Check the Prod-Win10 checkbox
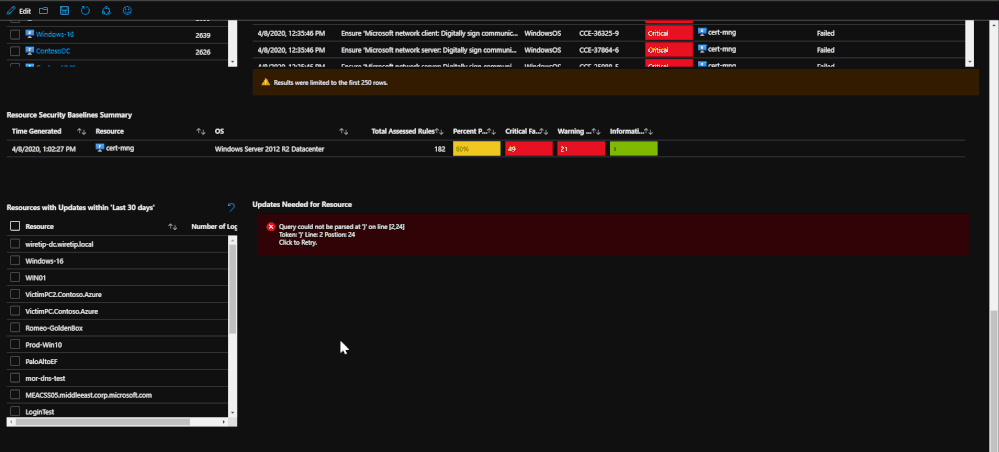 (x=15, y=345)
